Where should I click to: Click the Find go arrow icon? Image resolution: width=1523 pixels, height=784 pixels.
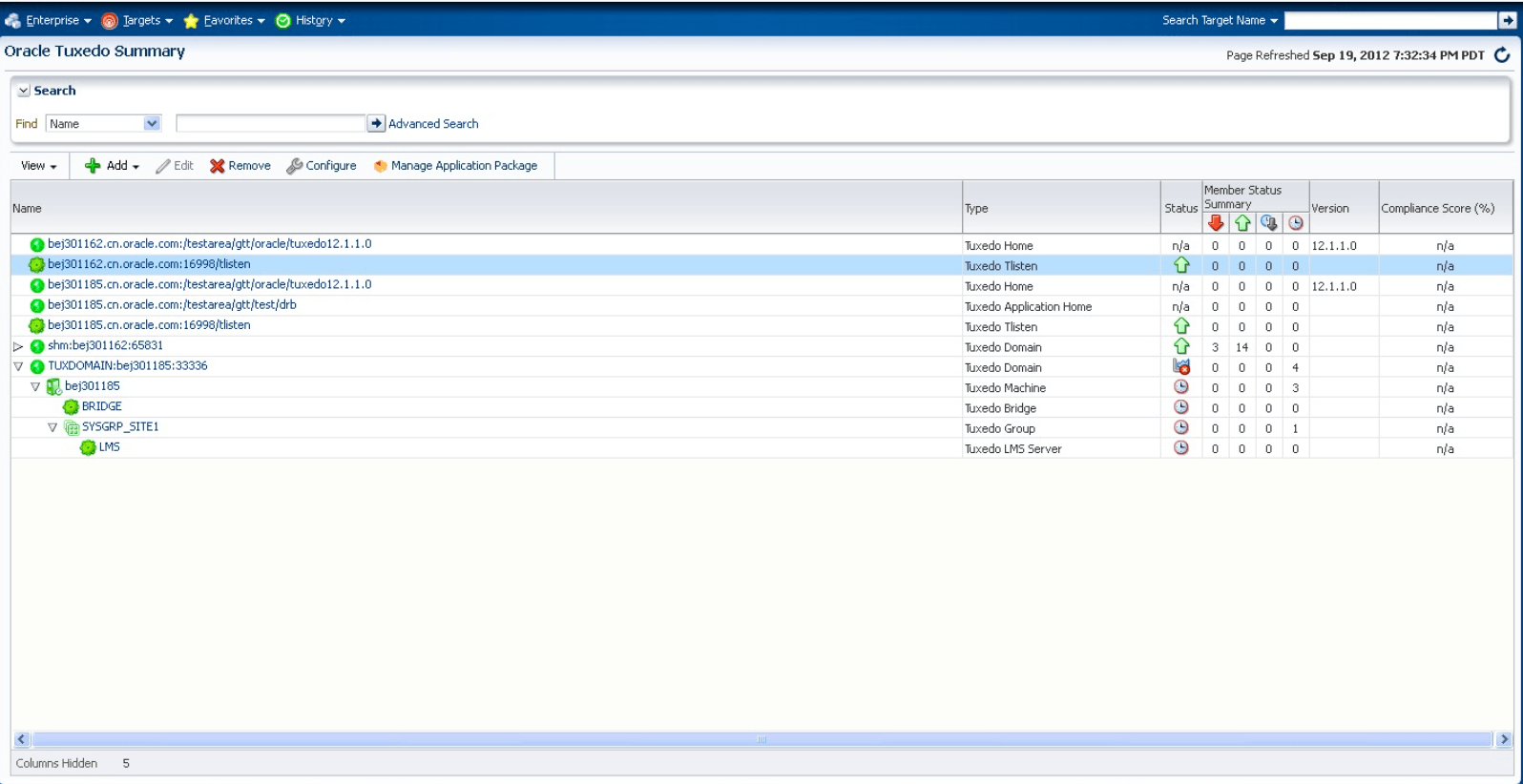[x=376, y=124]
